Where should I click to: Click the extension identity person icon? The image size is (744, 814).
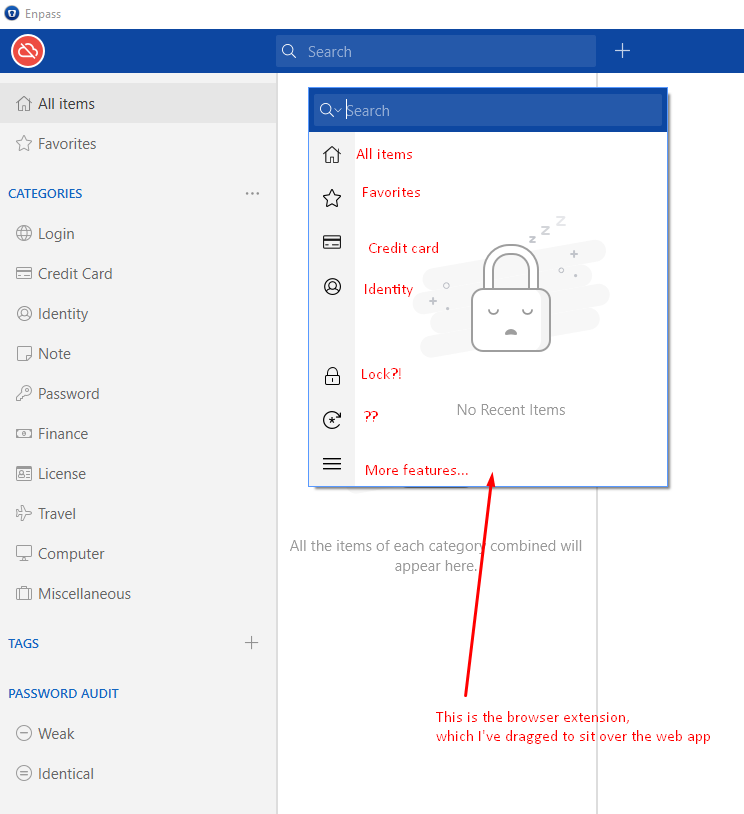[332, 287]
